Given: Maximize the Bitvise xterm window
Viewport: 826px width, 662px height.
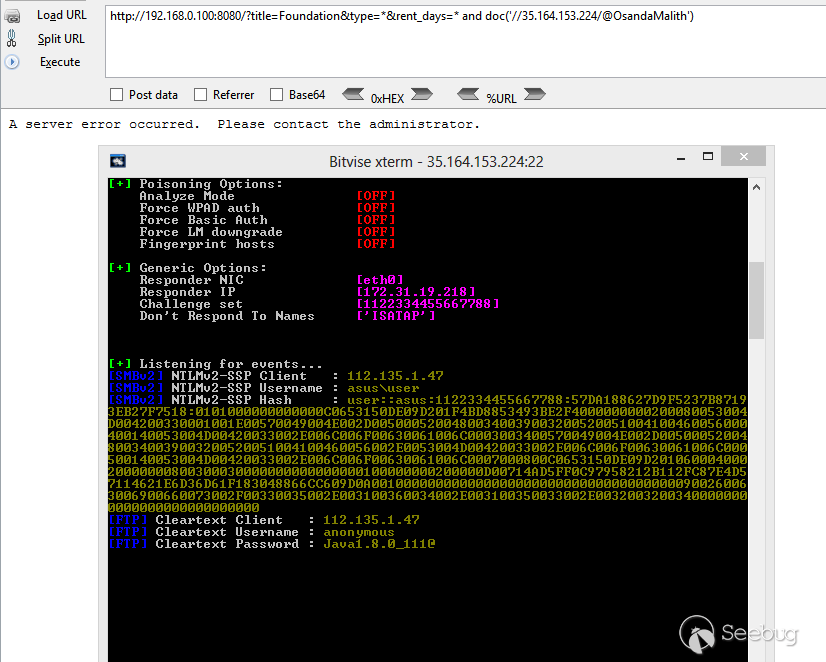Looking at the screenshot, I should (708, 156).
